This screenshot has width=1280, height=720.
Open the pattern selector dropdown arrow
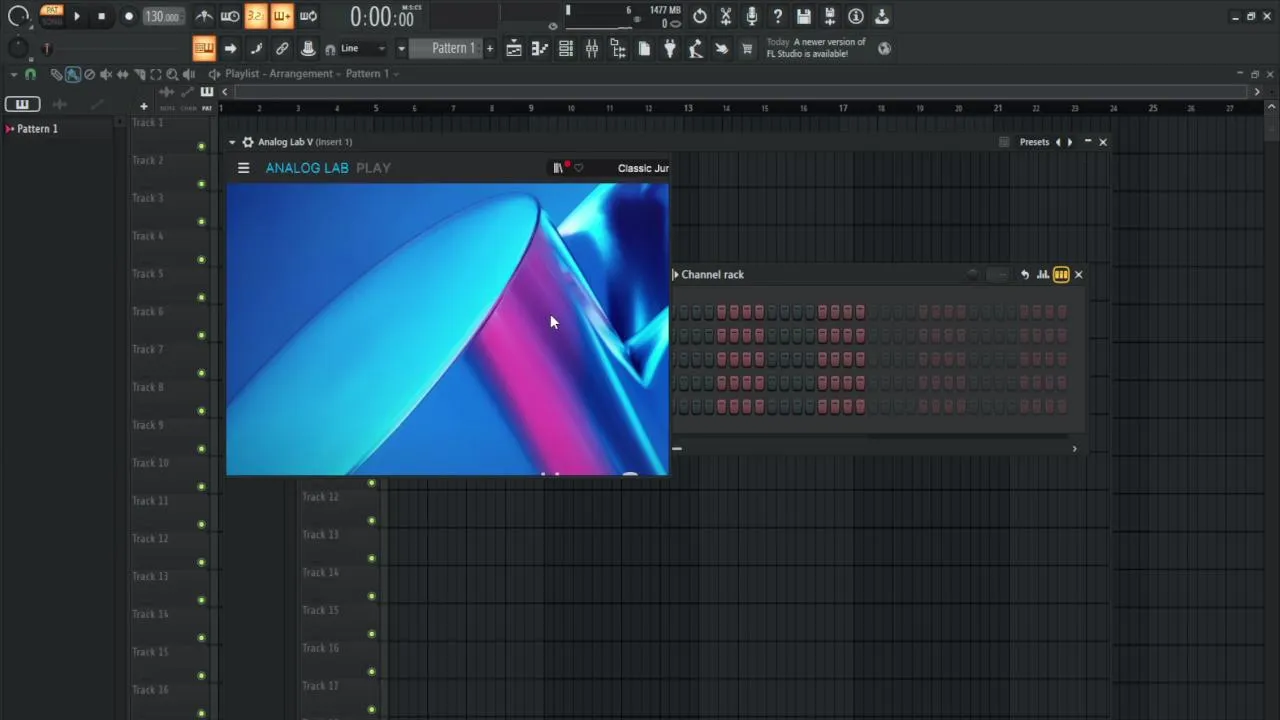(401, 48)
